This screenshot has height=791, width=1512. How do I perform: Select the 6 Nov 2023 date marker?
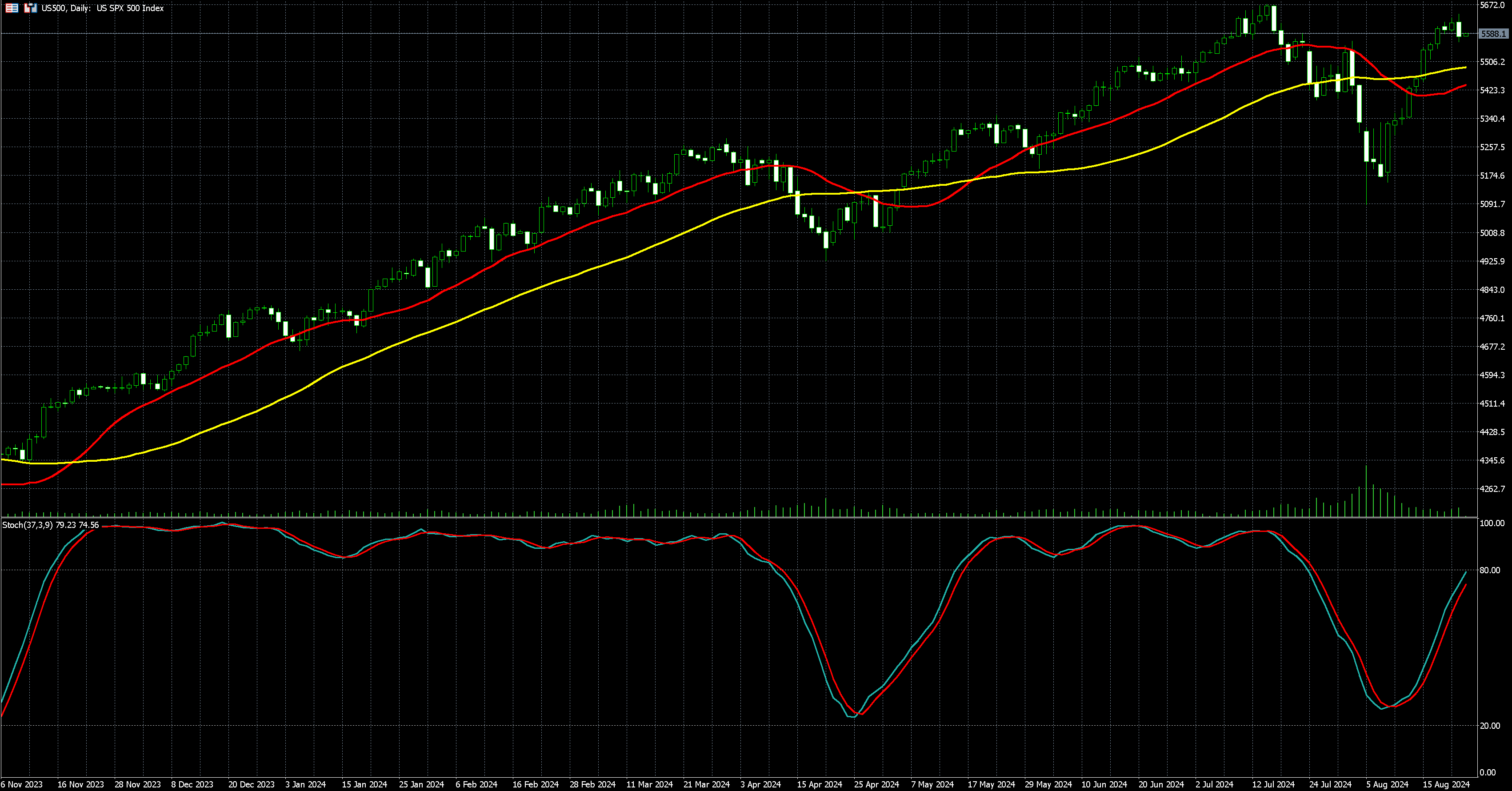click(x=22, y=784)
